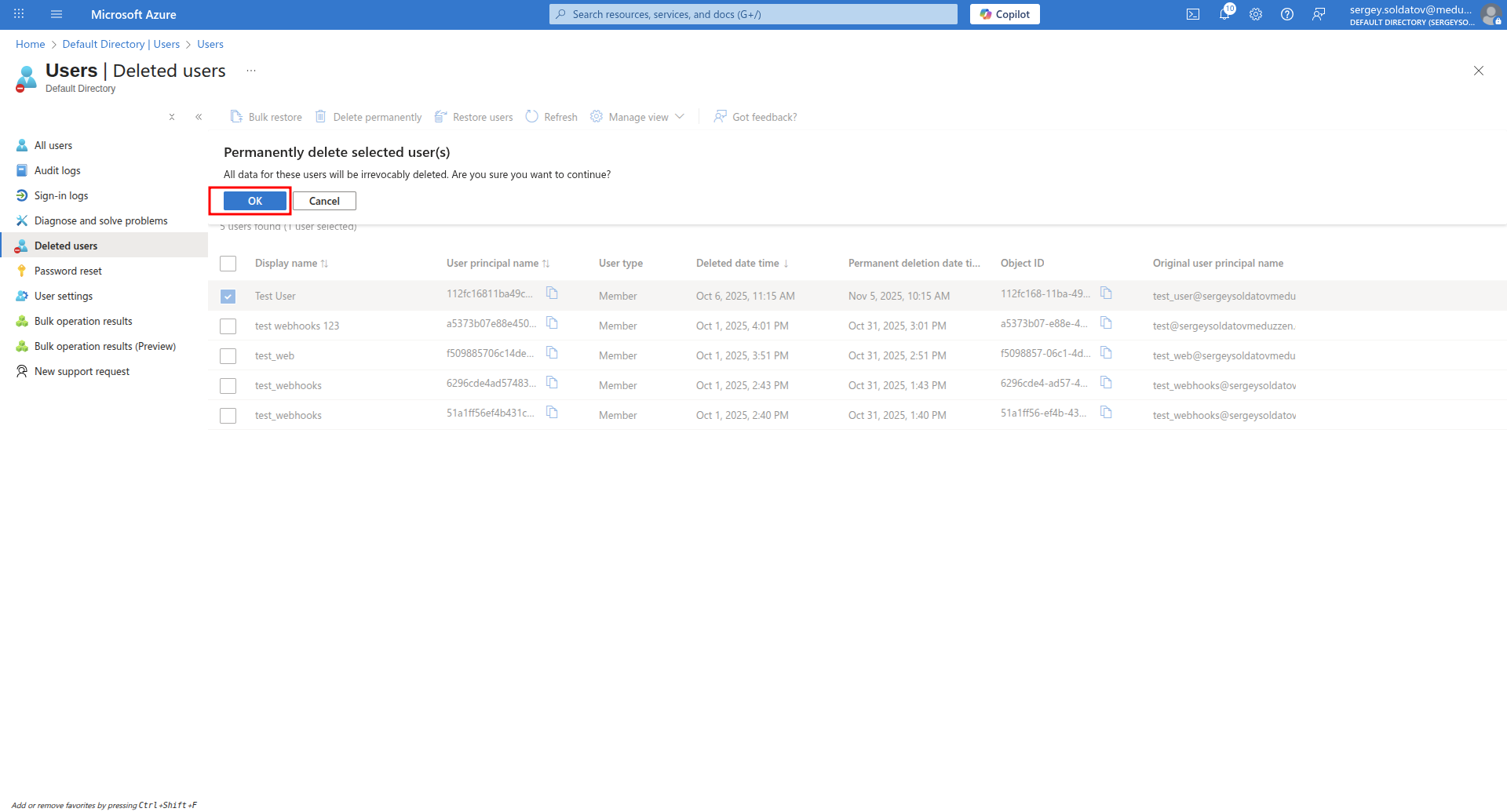Click Delete permanently in toolbar
Screen dimensions: 1507x812
pyautogui.click(x=368, y=117)
